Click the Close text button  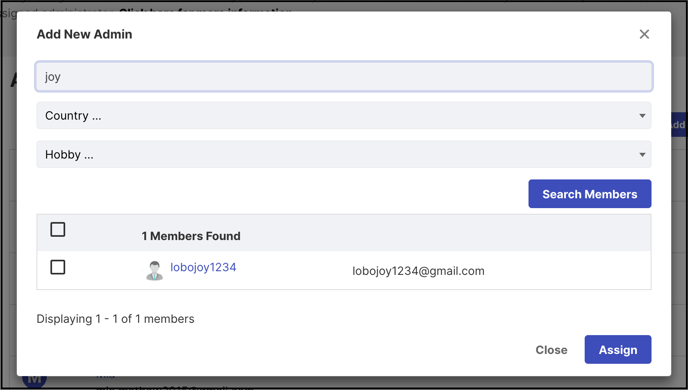point(551,350)
